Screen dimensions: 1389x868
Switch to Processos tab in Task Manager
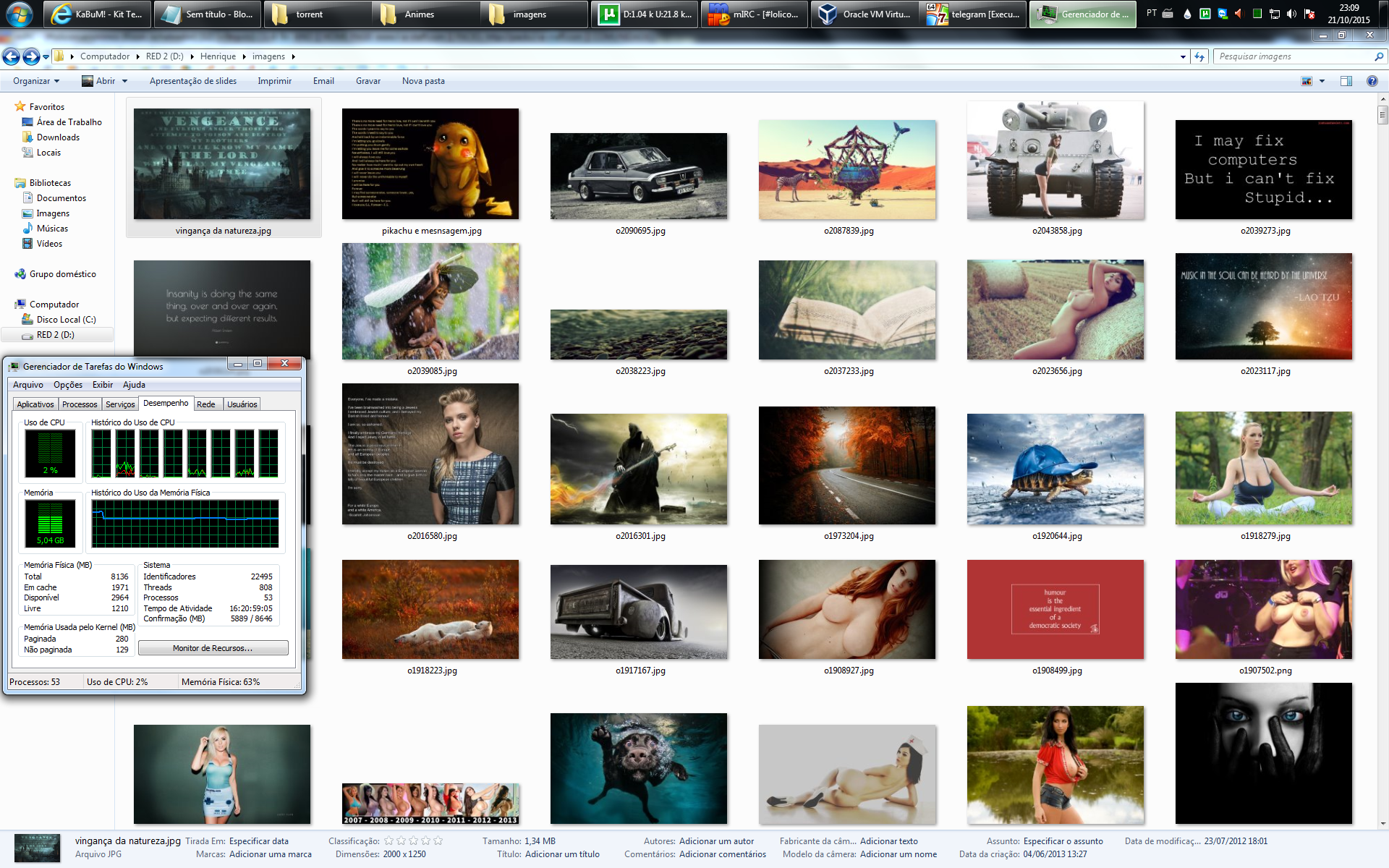click(x=80, y=404)
